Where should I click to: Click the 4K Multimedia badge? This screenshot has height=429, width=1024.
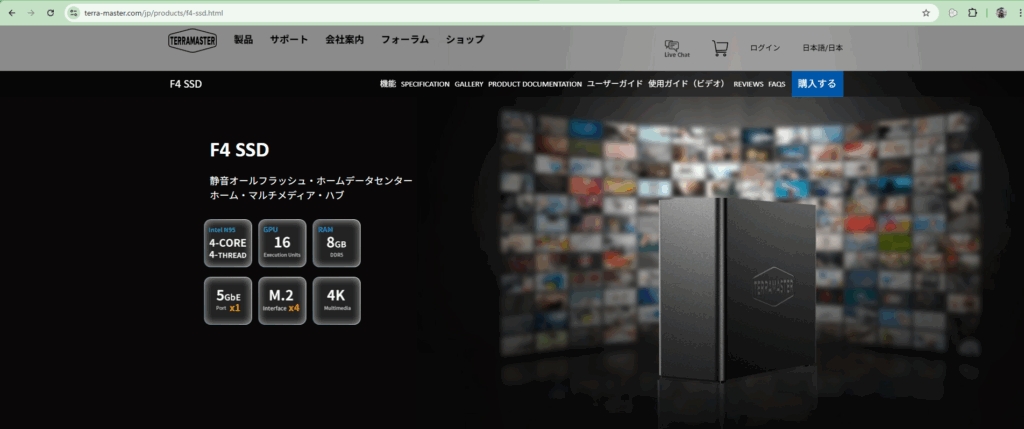click(336, 300)
